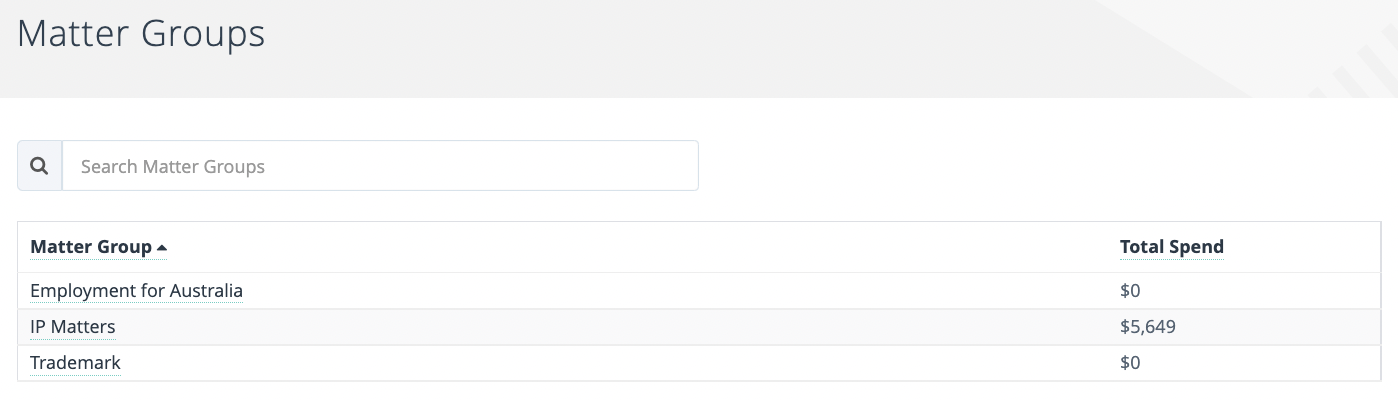Viewport: 1398px width, 400px height.
Task: Select the Employment for Australia row's middle area
Action: (x=680, y=291)
